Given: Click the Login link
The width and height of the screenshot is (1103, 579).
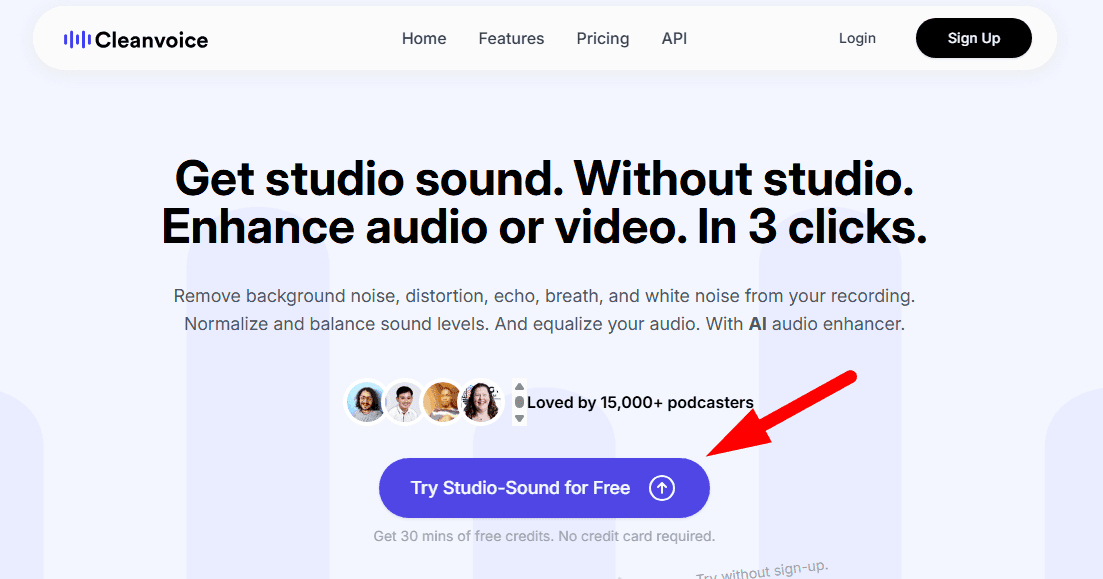Looking at the screenshot, I should [857, 39].
